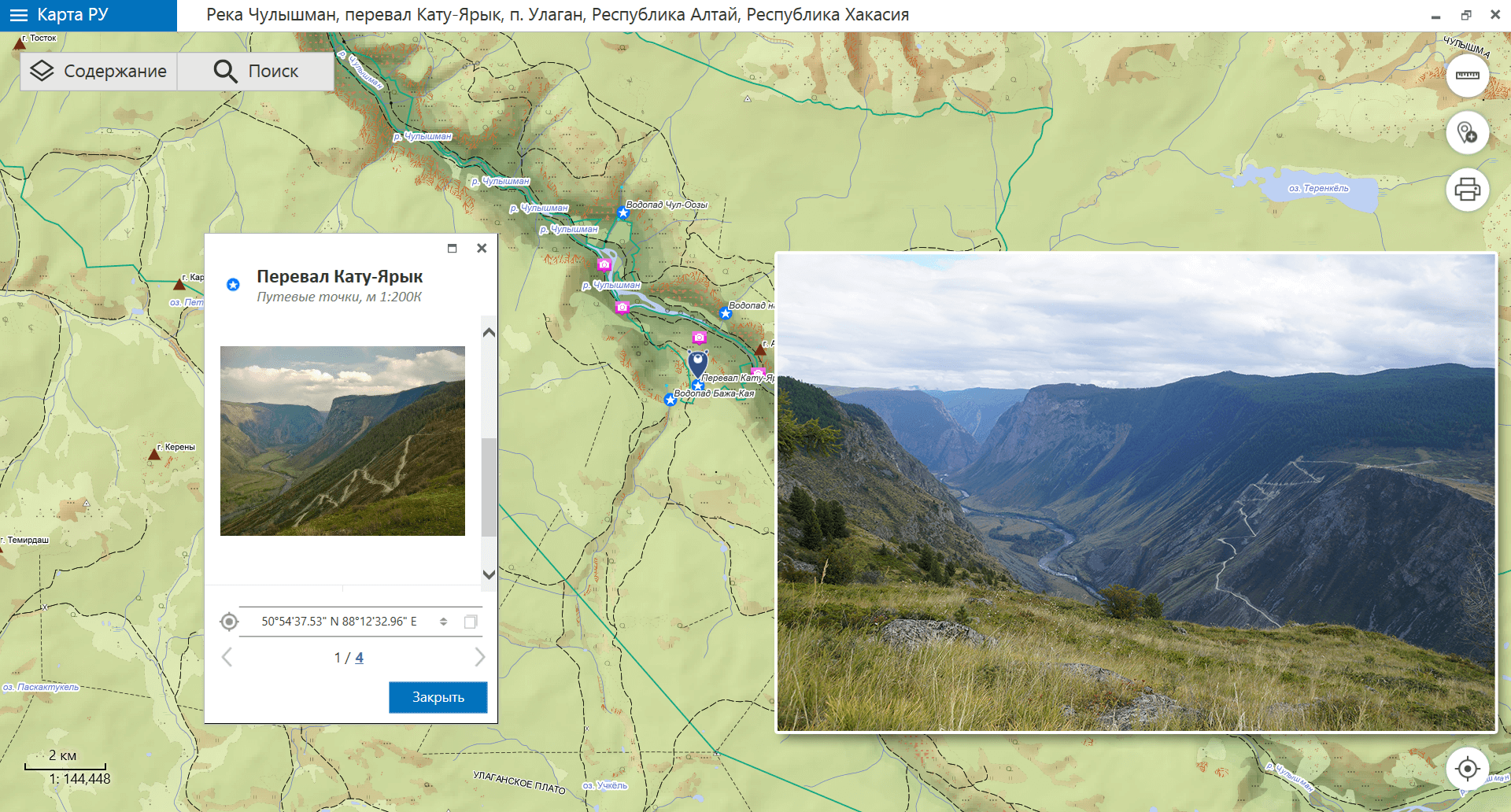Click the total count link '4'
Screen dimensions: 1511x812
tap(359, 658)
